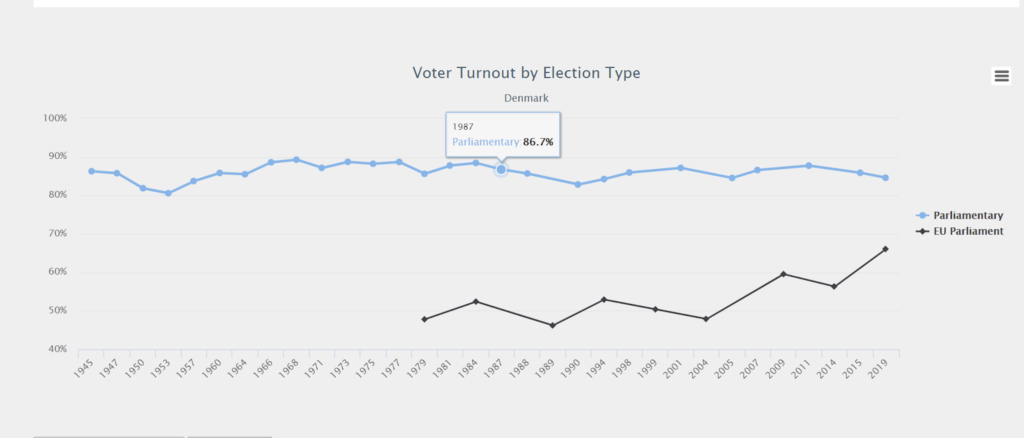Image resolution: width=1024 pixels, height=438 pixels.
Task: Click the 1989 EU Parliament data point
Action: pos(552,325)
